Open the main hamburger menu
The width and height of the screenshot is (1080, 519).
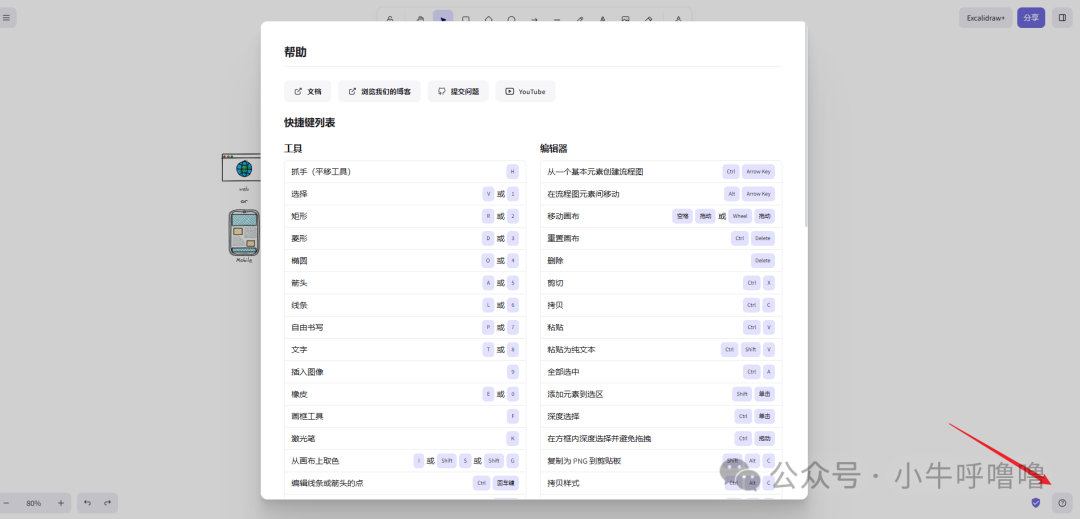click(x=6, y=17)
